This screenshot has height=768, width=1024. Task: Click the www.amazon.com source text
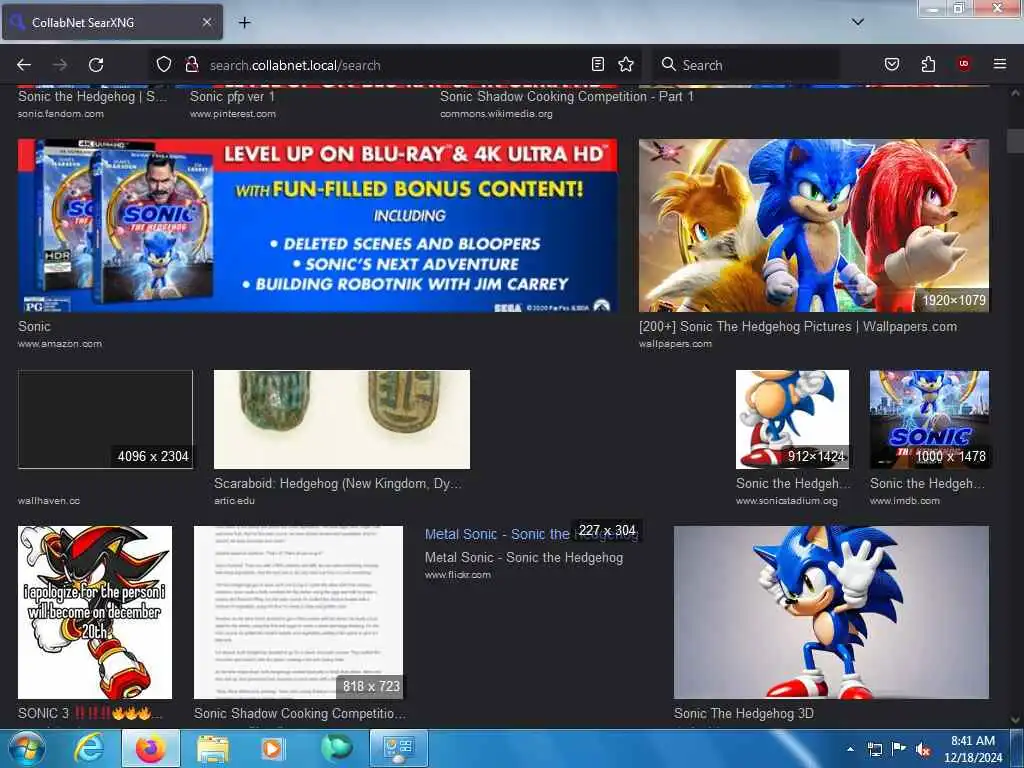59,344
